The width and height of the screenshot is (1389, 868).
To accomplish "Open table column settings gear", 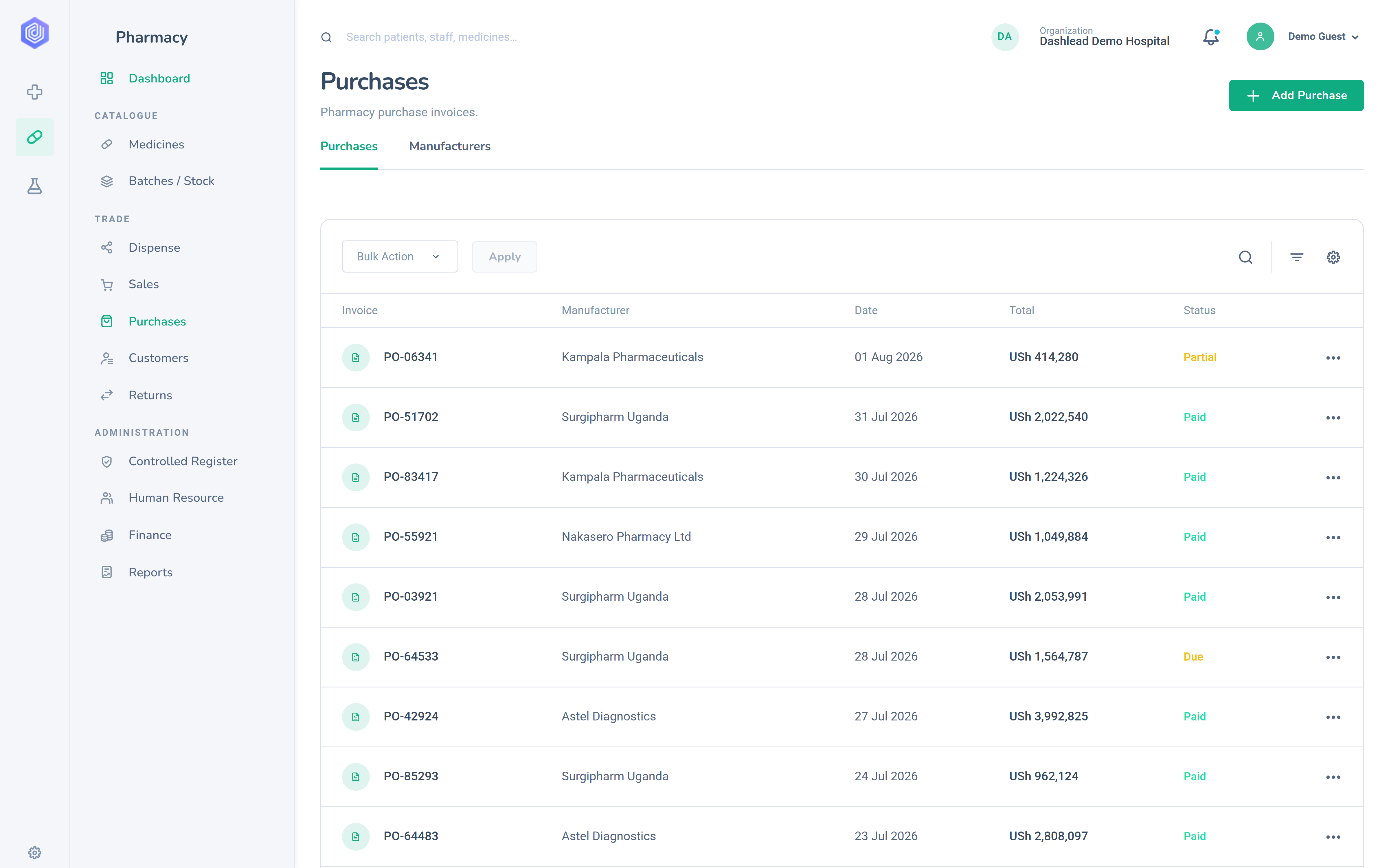I will [x=1333, y=257].
